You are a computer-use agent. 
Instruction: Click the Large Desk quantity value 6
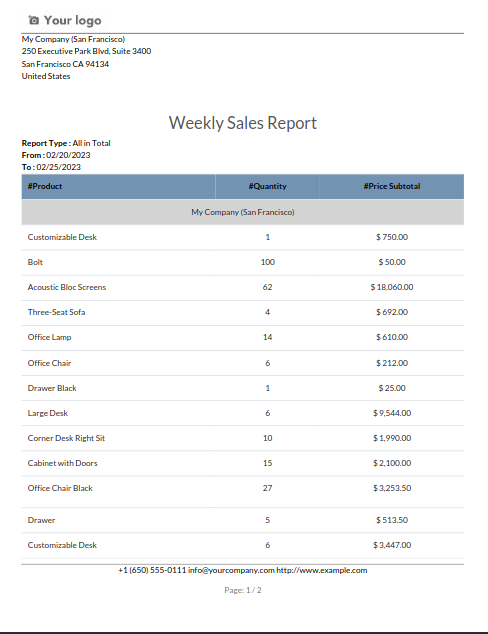tap(267, 413)
